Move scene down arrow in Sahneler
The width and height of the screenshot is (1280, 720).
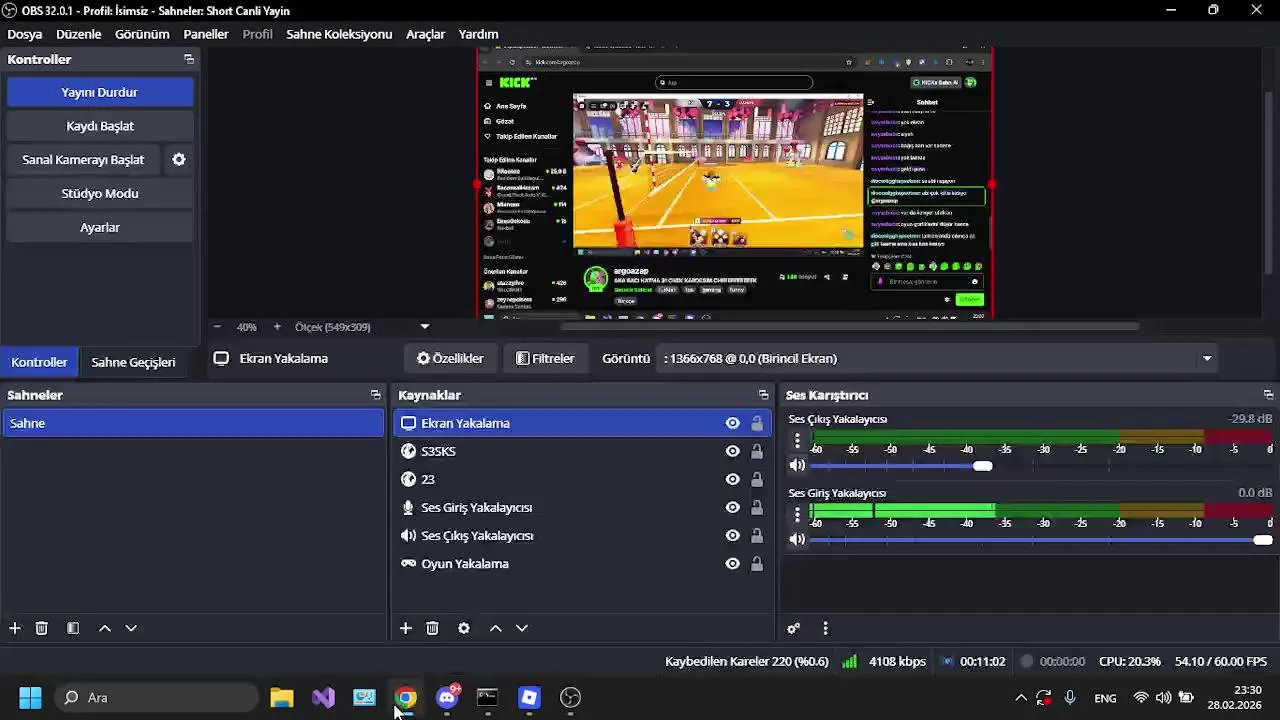click(131, 628)
